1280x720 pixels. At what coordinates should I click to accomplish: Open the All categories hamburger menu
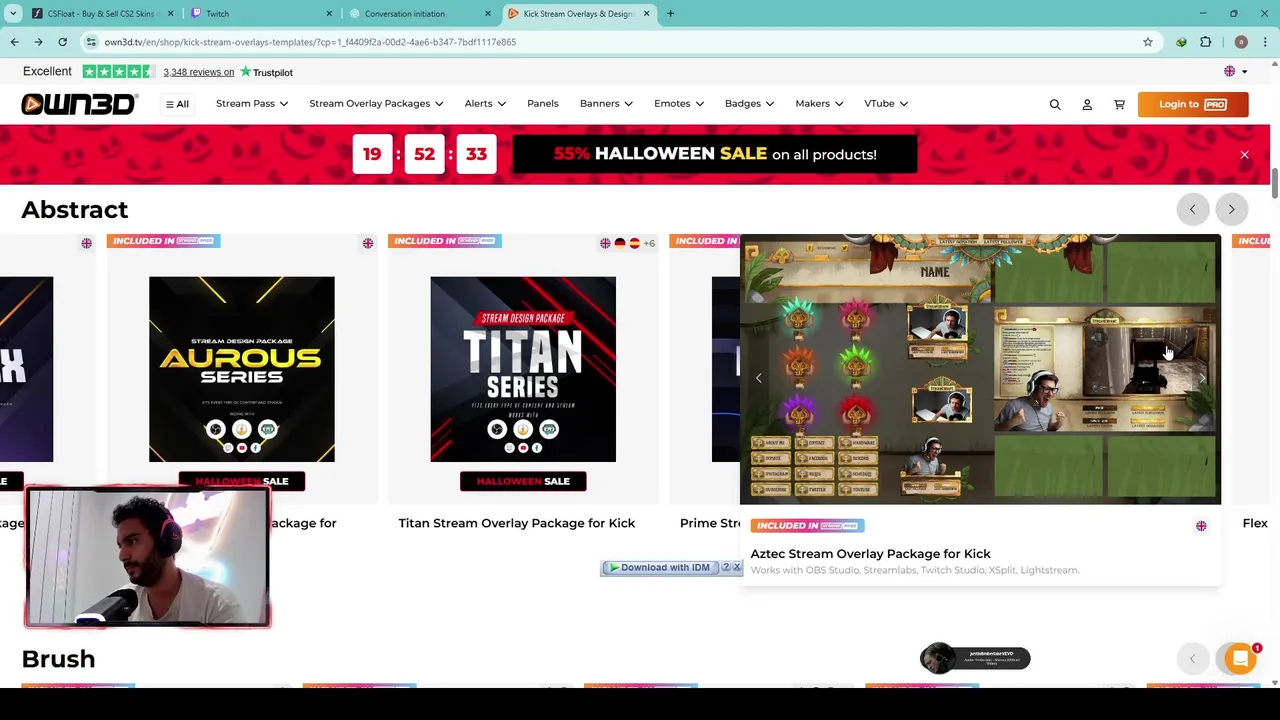177,104
